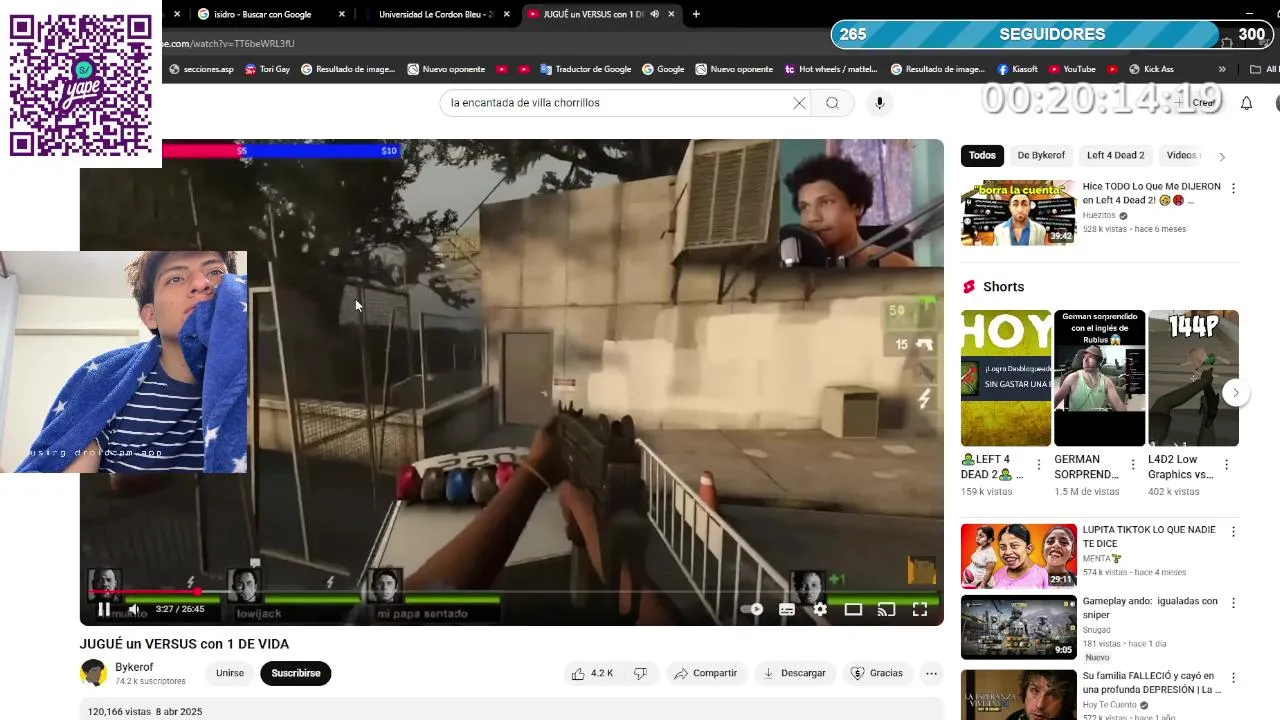Open options for 'Su familia FALLECIÓ' video
The height and width of the screenshot is (720, 1280).
[1233, 677]
